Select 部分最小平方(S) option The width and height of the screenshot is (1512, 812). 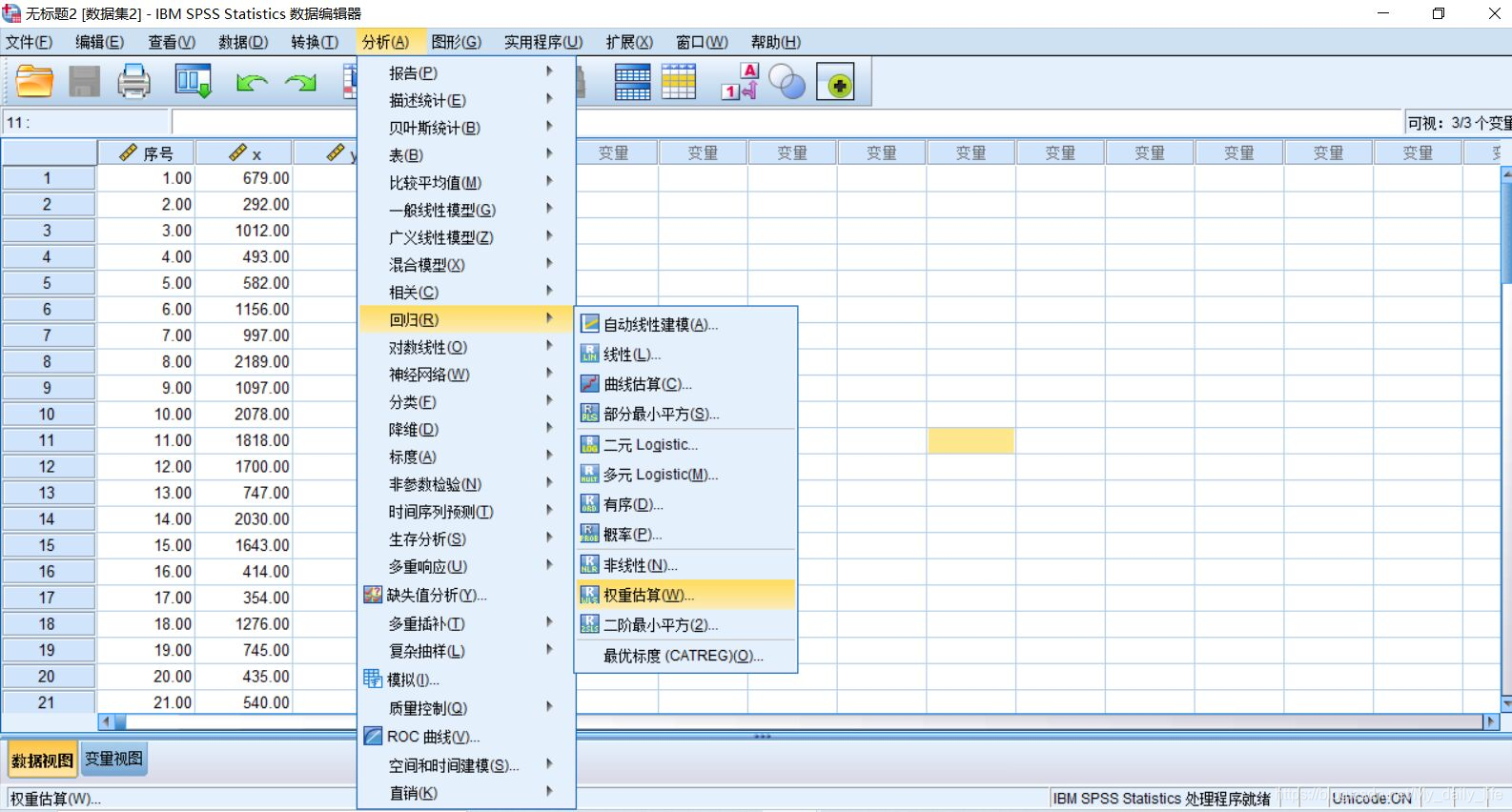pyautogui.click(x=685, y=414)
